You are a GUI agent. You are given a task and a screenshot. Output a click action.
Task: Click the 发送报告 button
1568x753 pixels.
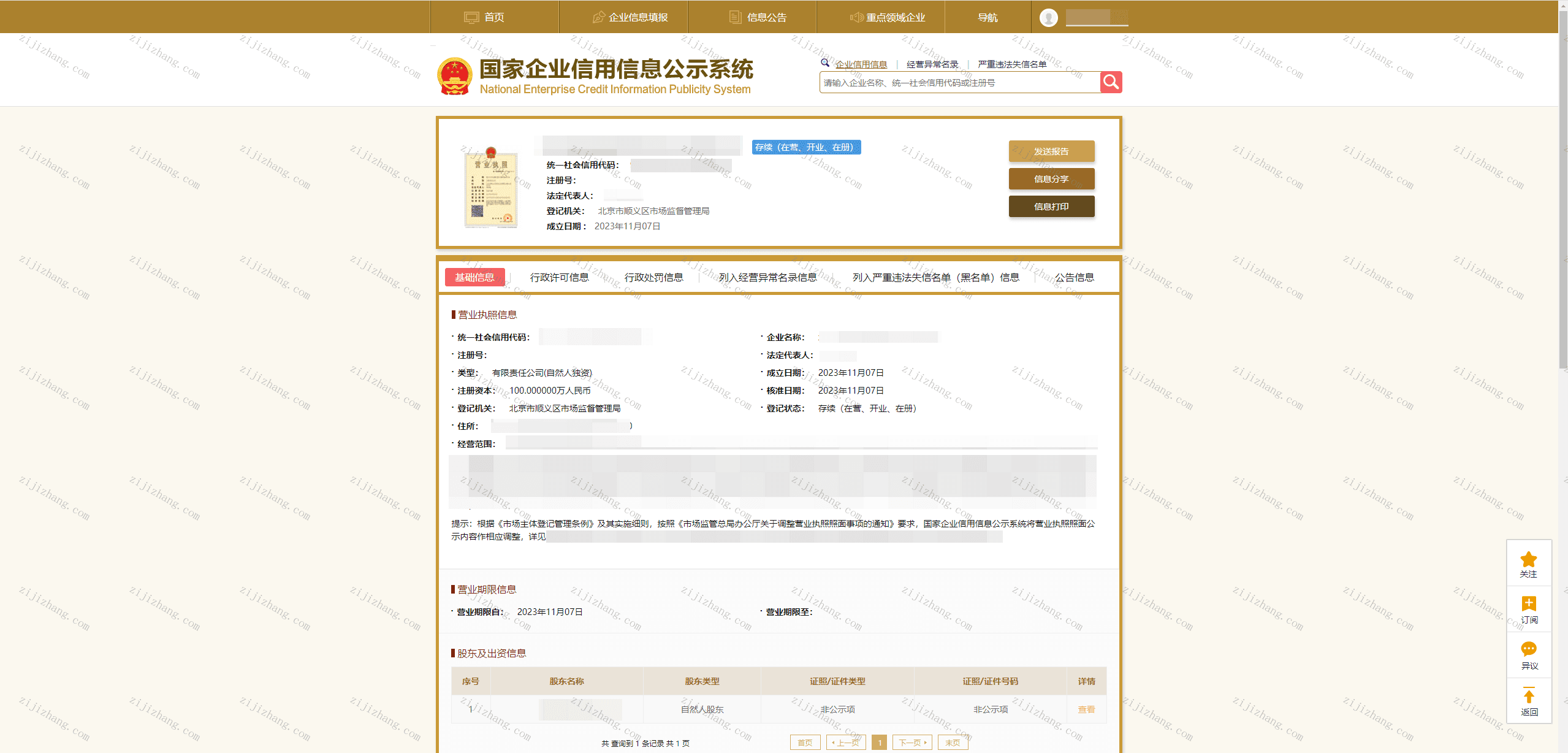click(x=1051, y=151)
